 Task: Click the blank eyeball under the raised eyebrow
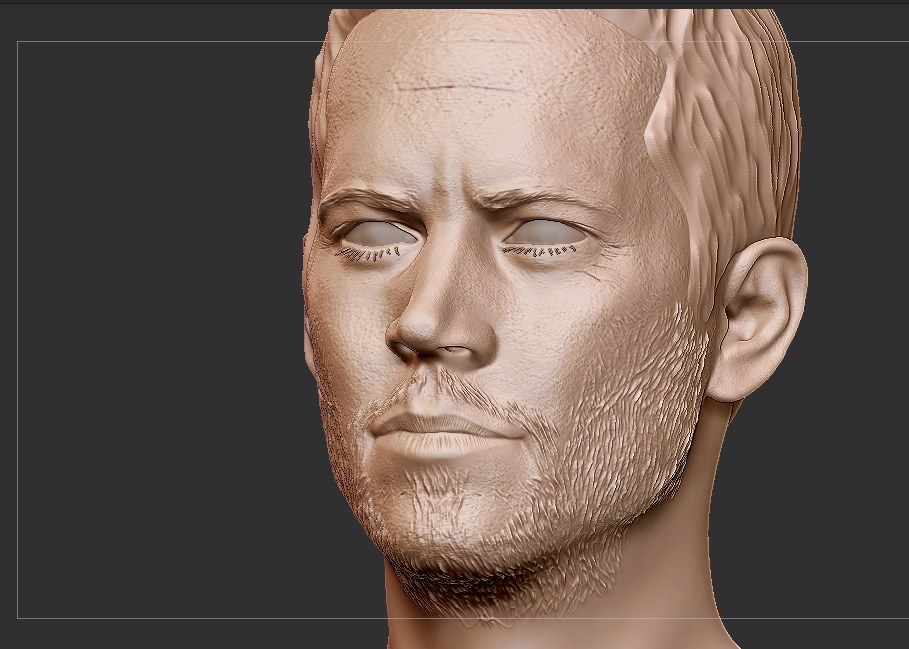tap(545, 233)
